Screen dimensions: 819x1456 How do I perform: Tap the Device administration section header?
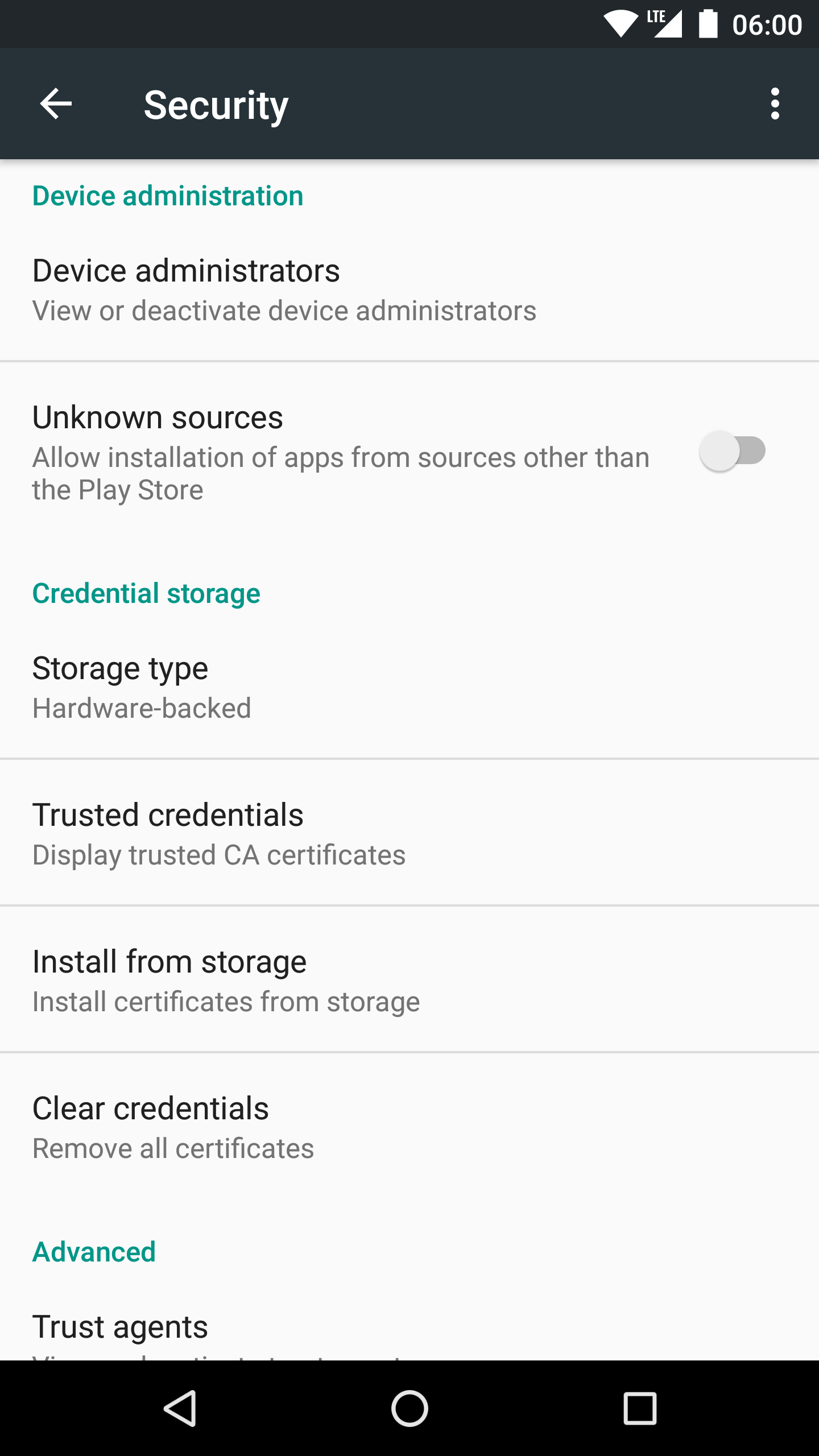coord(168,196)
